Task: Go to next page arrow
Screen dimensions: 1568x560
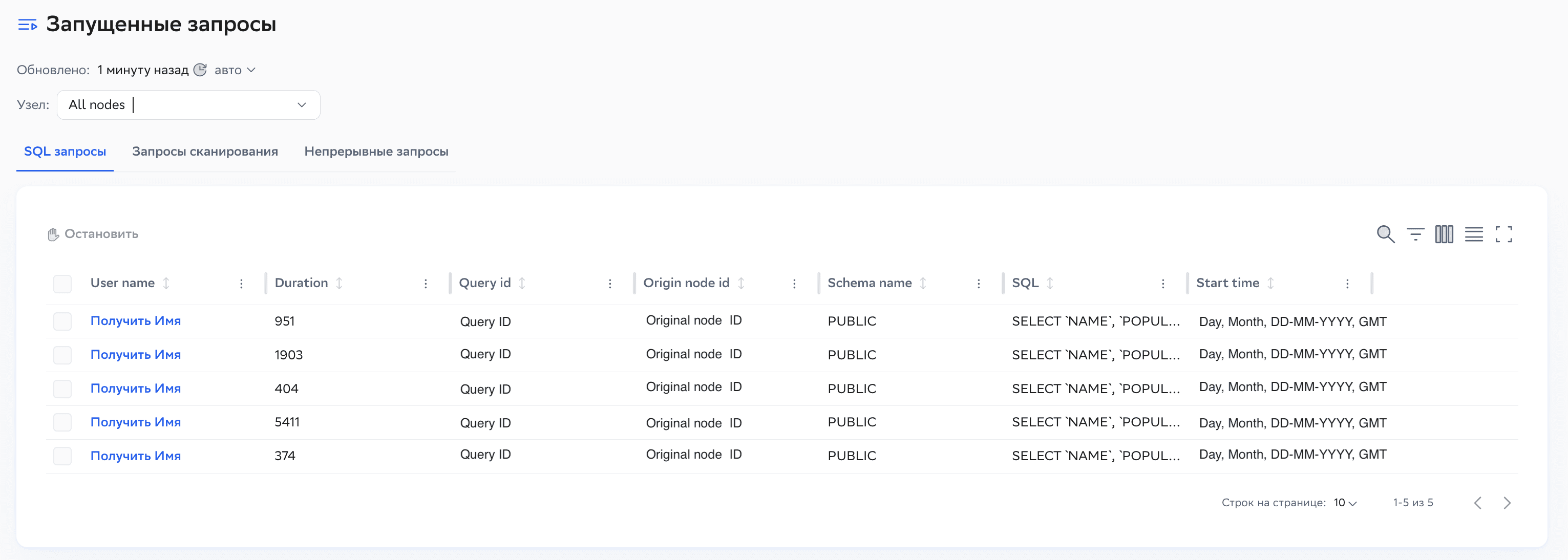Action: pyautogui.click(x=1507, y=503)
